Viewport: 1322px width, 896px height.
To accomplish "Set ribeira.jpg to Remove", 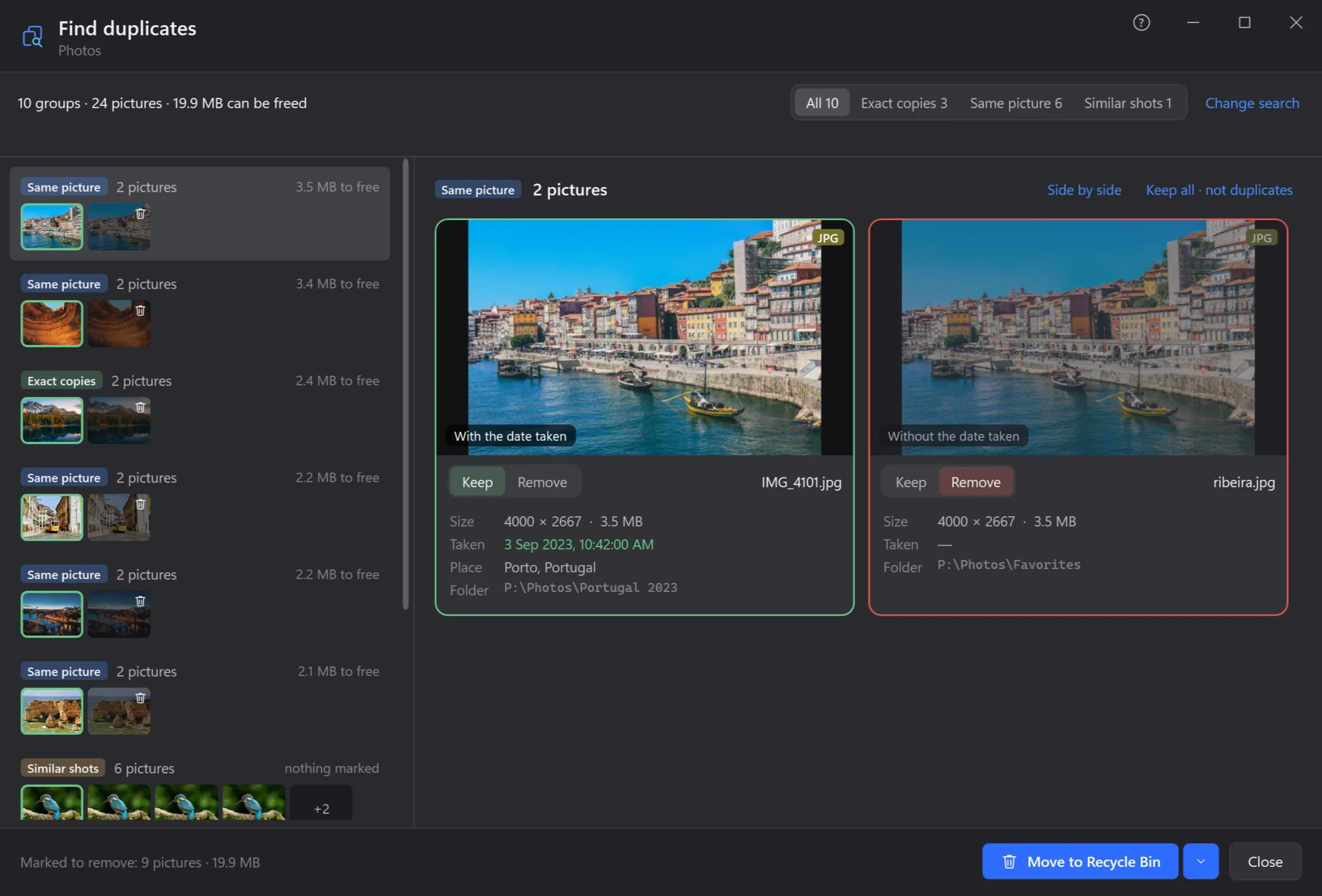I will coord(976,482).
